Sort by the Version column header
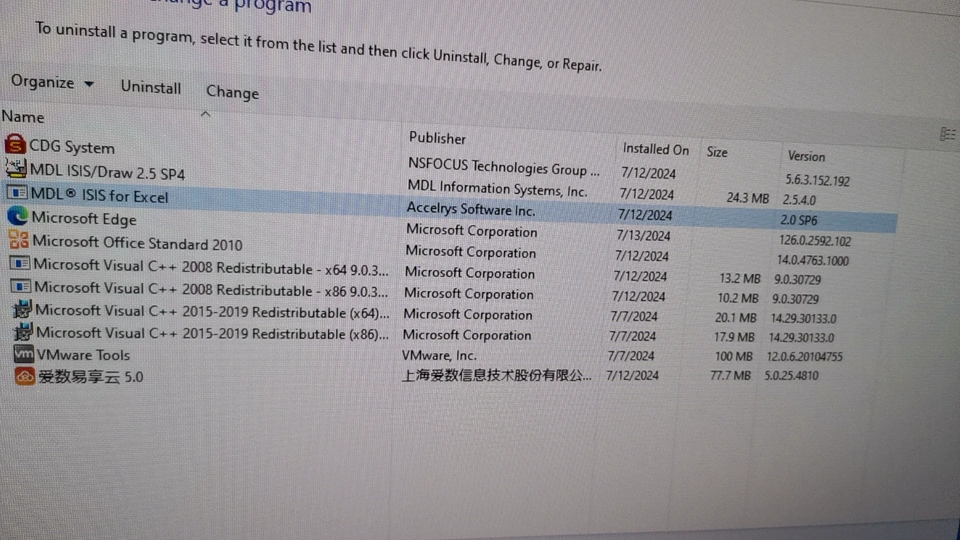 [806, 156]
